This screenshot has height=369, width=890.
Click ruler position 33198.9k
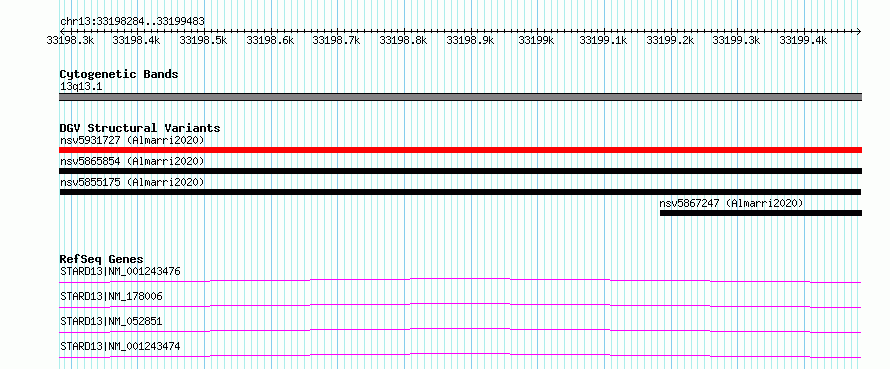pyautogui.click(x=470, y=40)
